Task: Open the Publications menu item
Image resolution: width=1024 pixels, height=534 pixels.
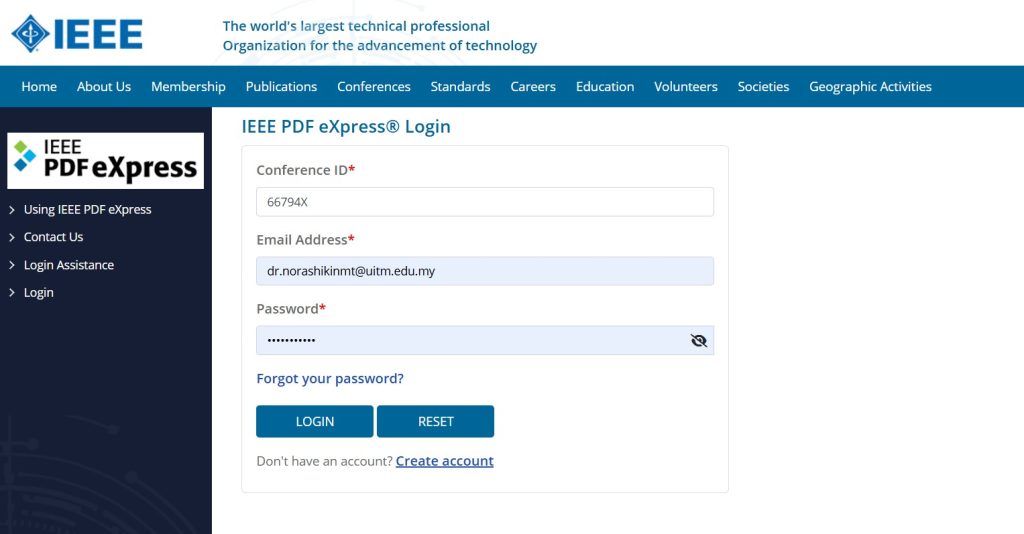Action: tap(281, 86)
